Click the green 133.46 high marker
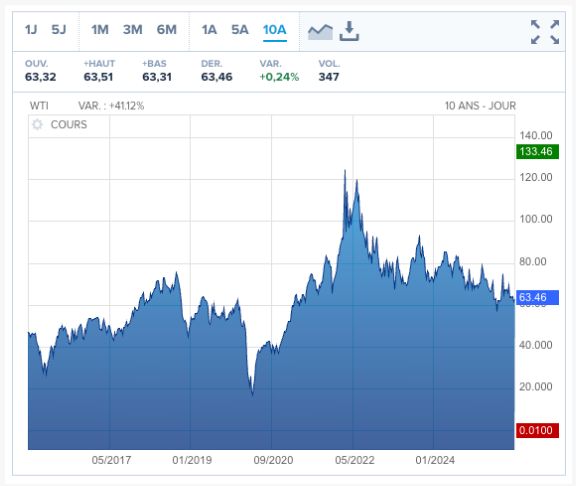The image size is (576, 486). coord(537,151)
